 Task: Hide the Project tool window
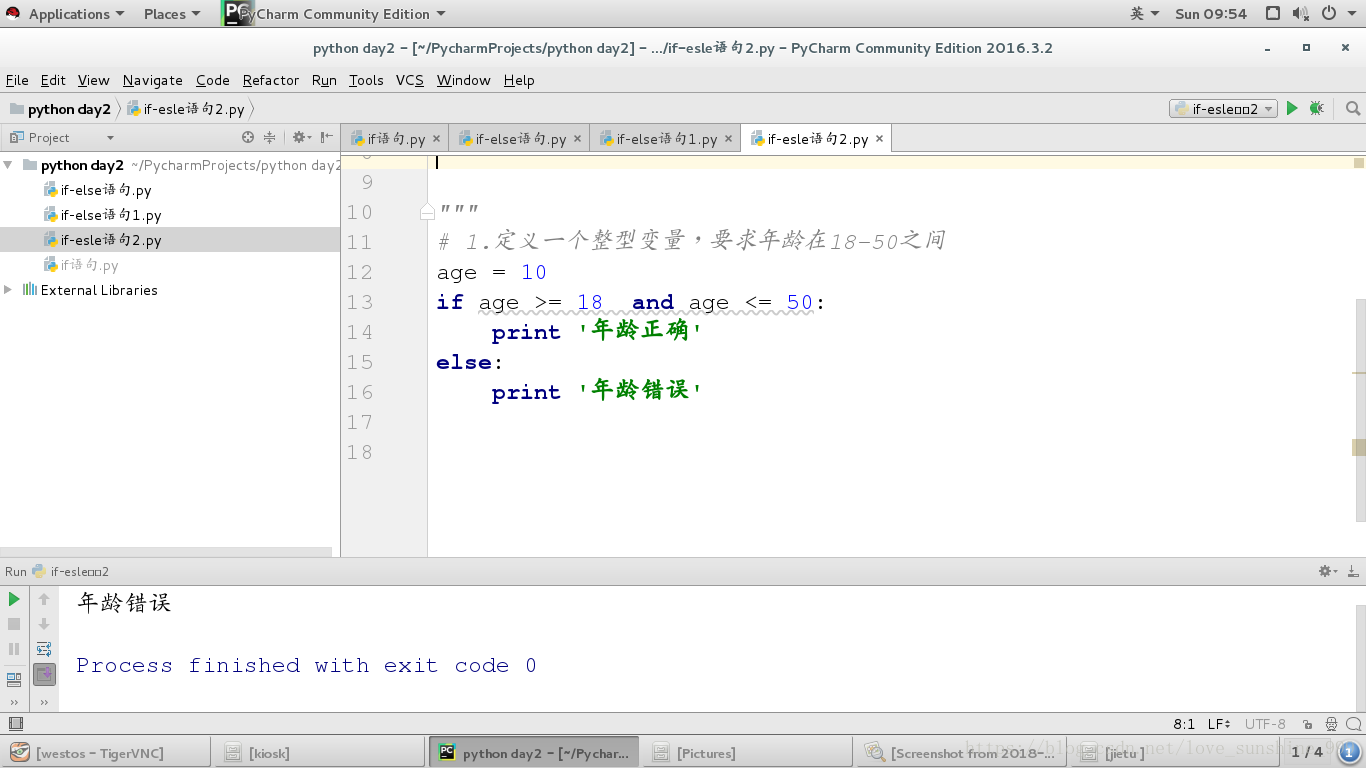pyautogui.click(x=327, y=137)
